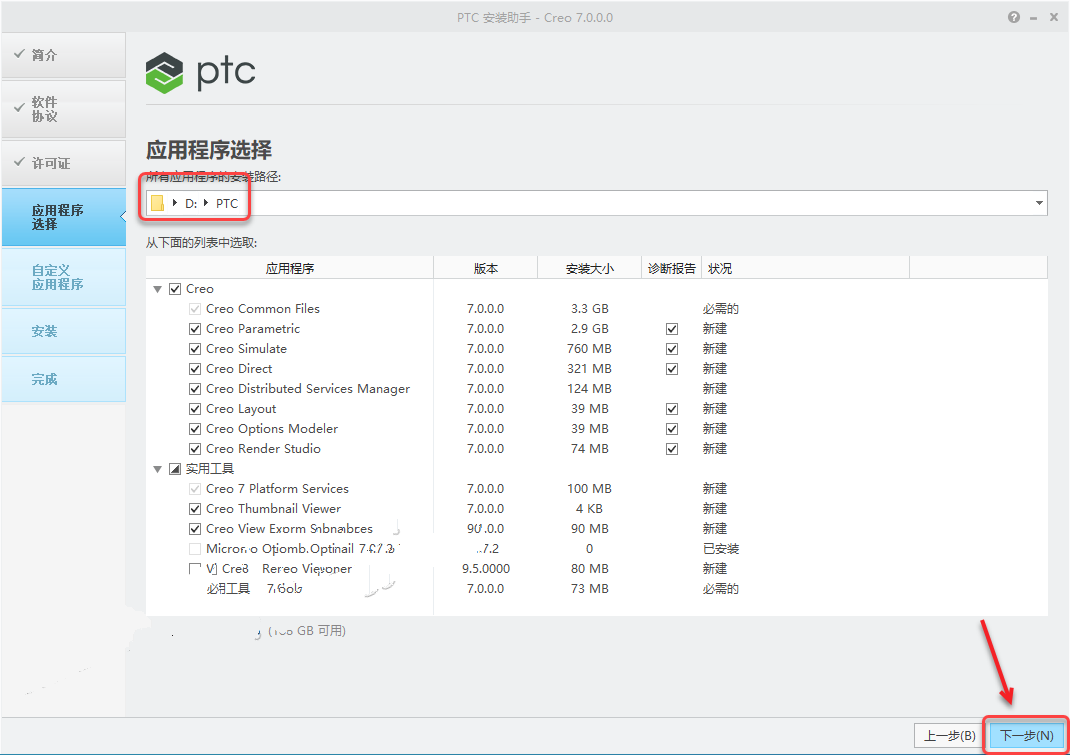Uncheck Creo Thumbnail Viewer
The height and width of the screenshot is (755, 1070).
coord(195,509)
